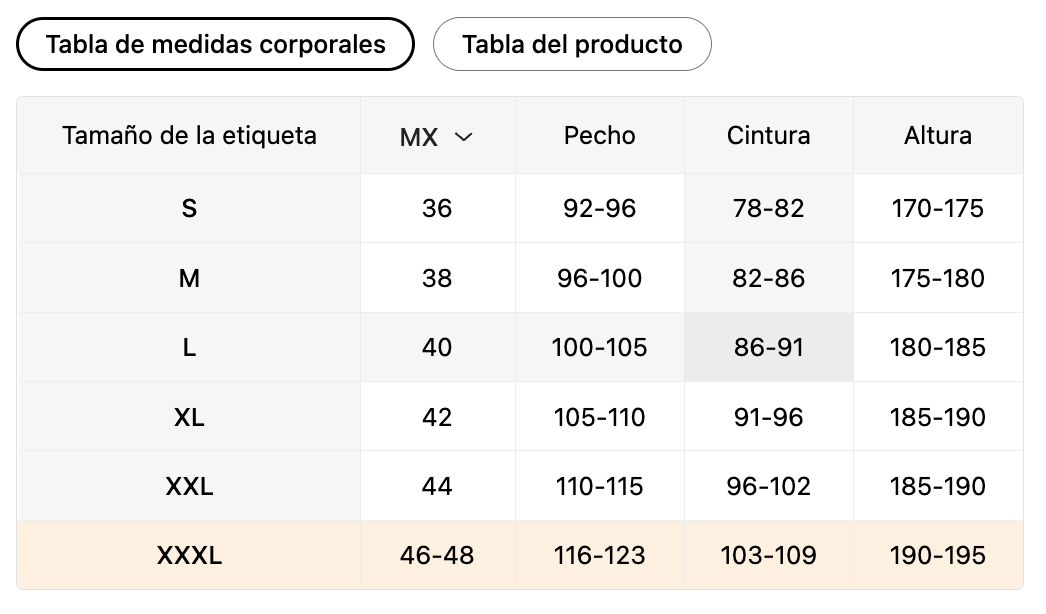Select the S size row label

[x=189, y=208]
